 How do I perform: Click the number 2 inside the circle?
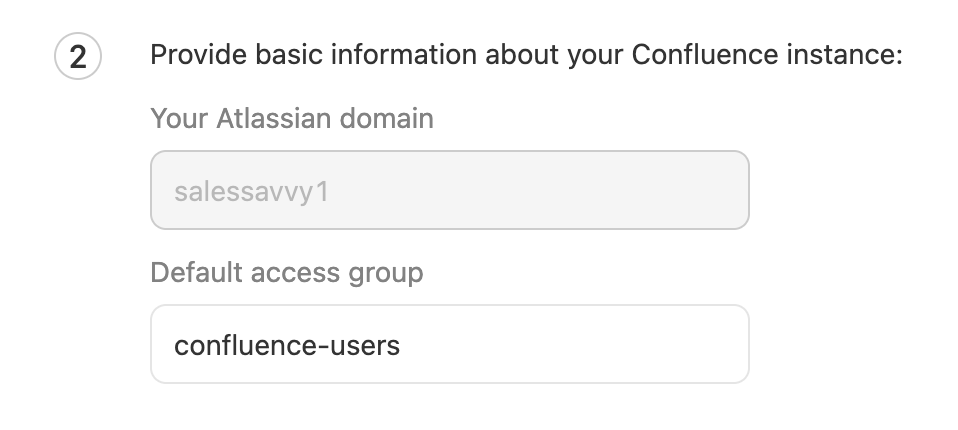click(77, 58)
